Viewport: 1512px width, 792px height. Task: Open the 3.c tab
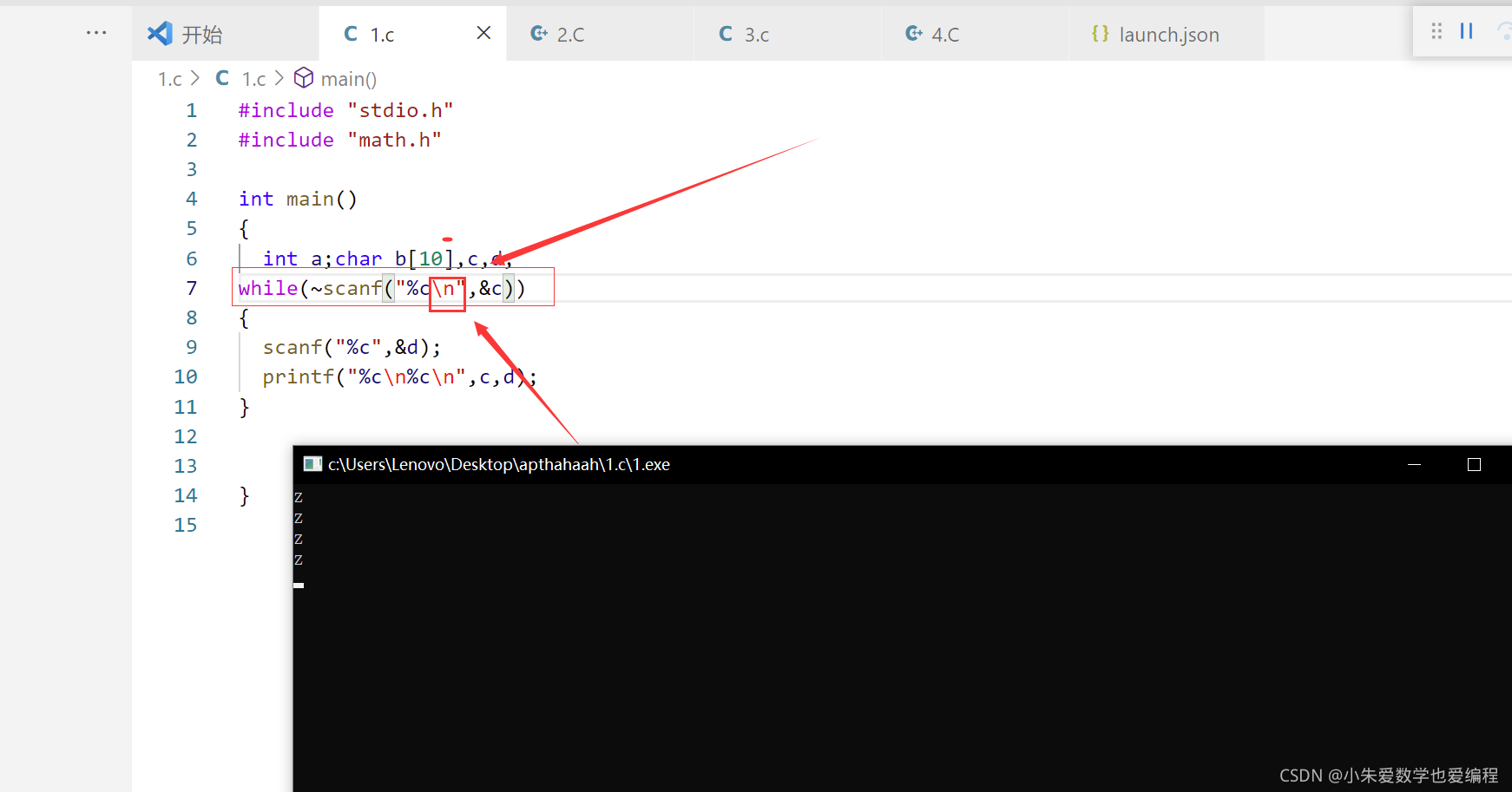pos(787,34)
